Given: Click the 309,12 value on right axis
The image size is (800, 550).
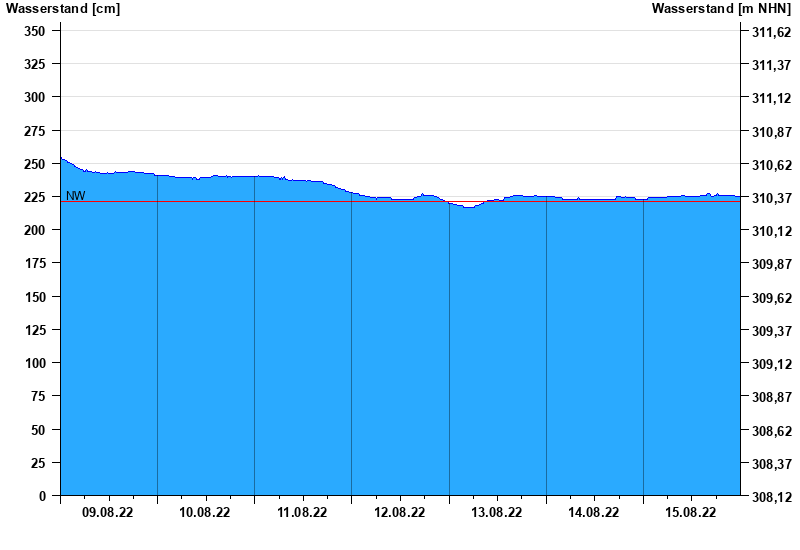Looking at the screenshot, I should click(x=771, y=364).
